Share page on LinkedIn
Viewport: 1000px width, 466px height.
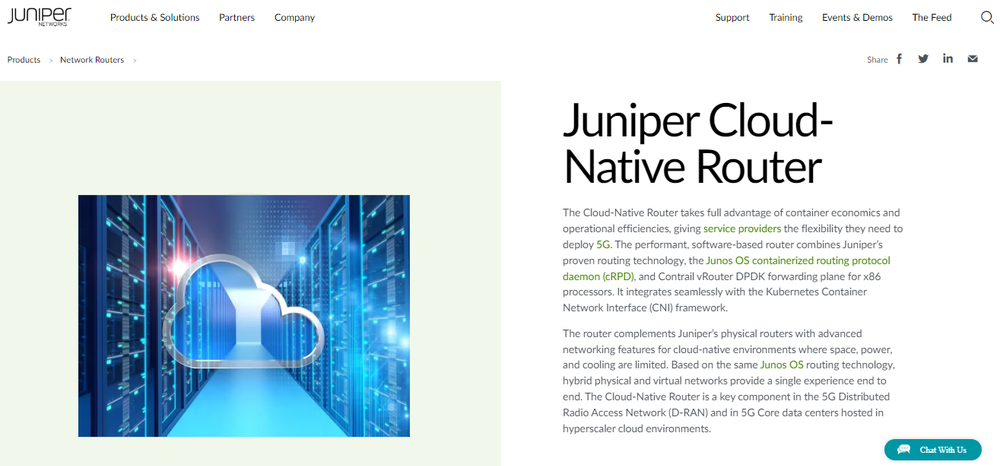click(948, 59)
